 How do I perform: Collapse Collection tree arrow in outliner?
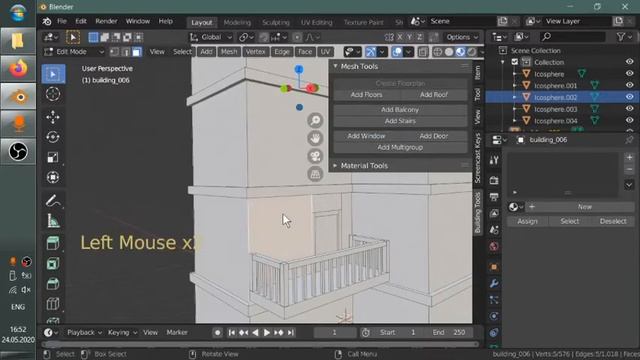503,62
